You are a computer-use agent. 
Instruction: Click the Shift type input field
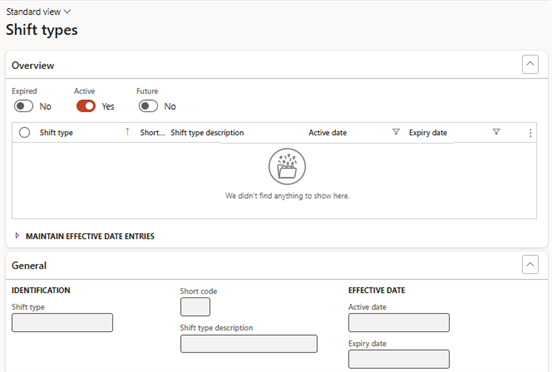pos(62,322)
